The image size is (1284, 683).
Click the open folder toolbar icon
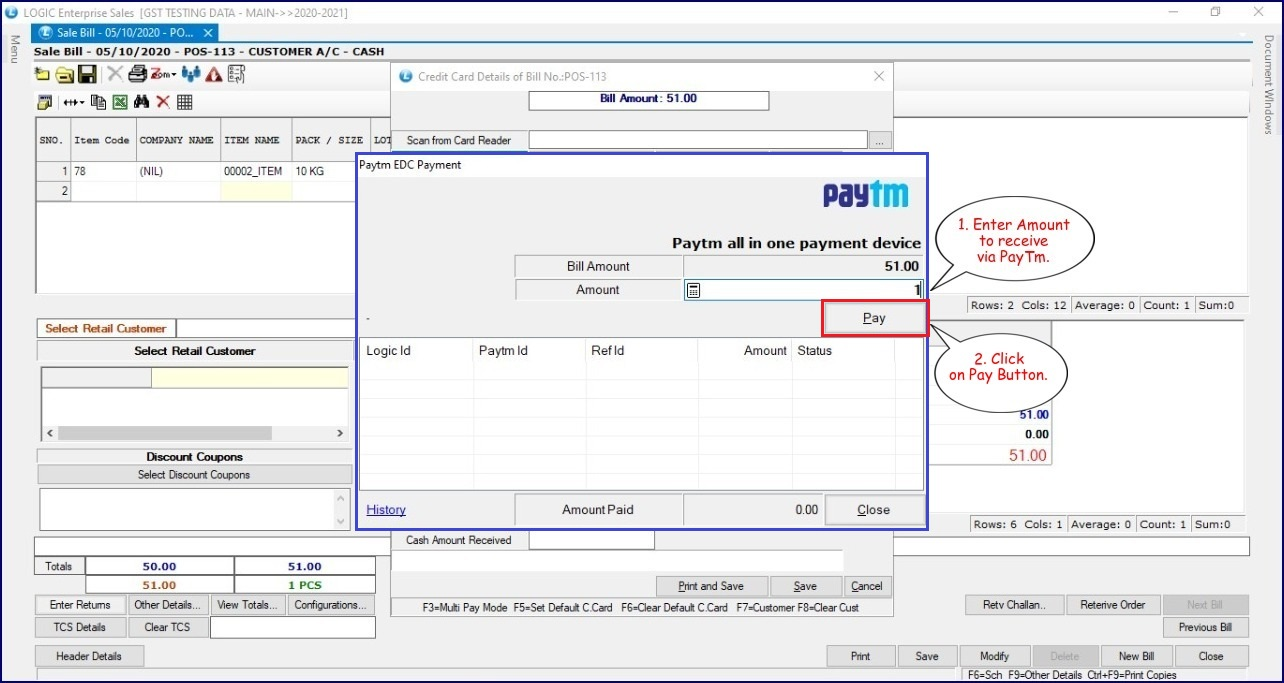point(64,75)
